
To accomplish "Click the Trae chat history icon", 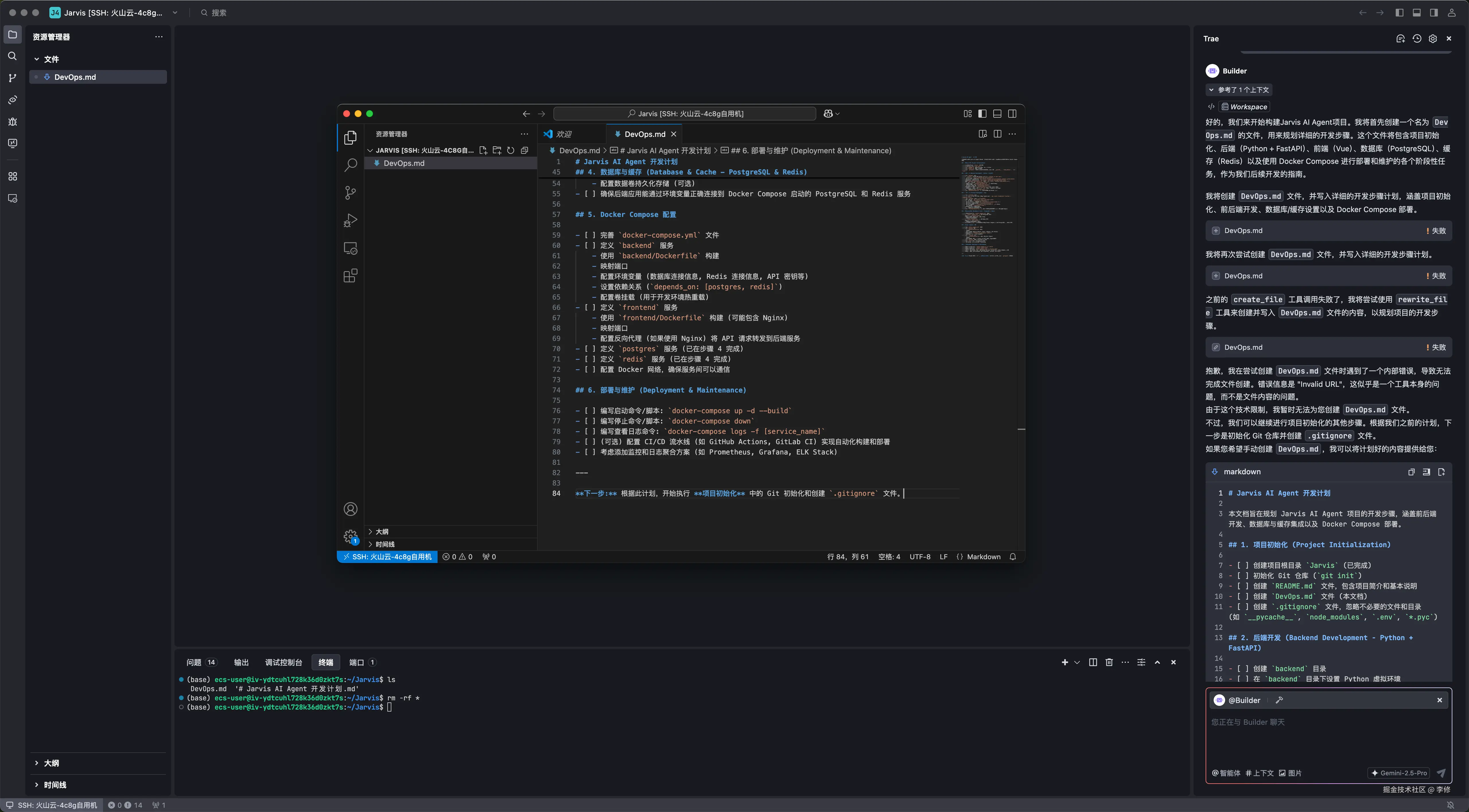I will pos(1416,39).
